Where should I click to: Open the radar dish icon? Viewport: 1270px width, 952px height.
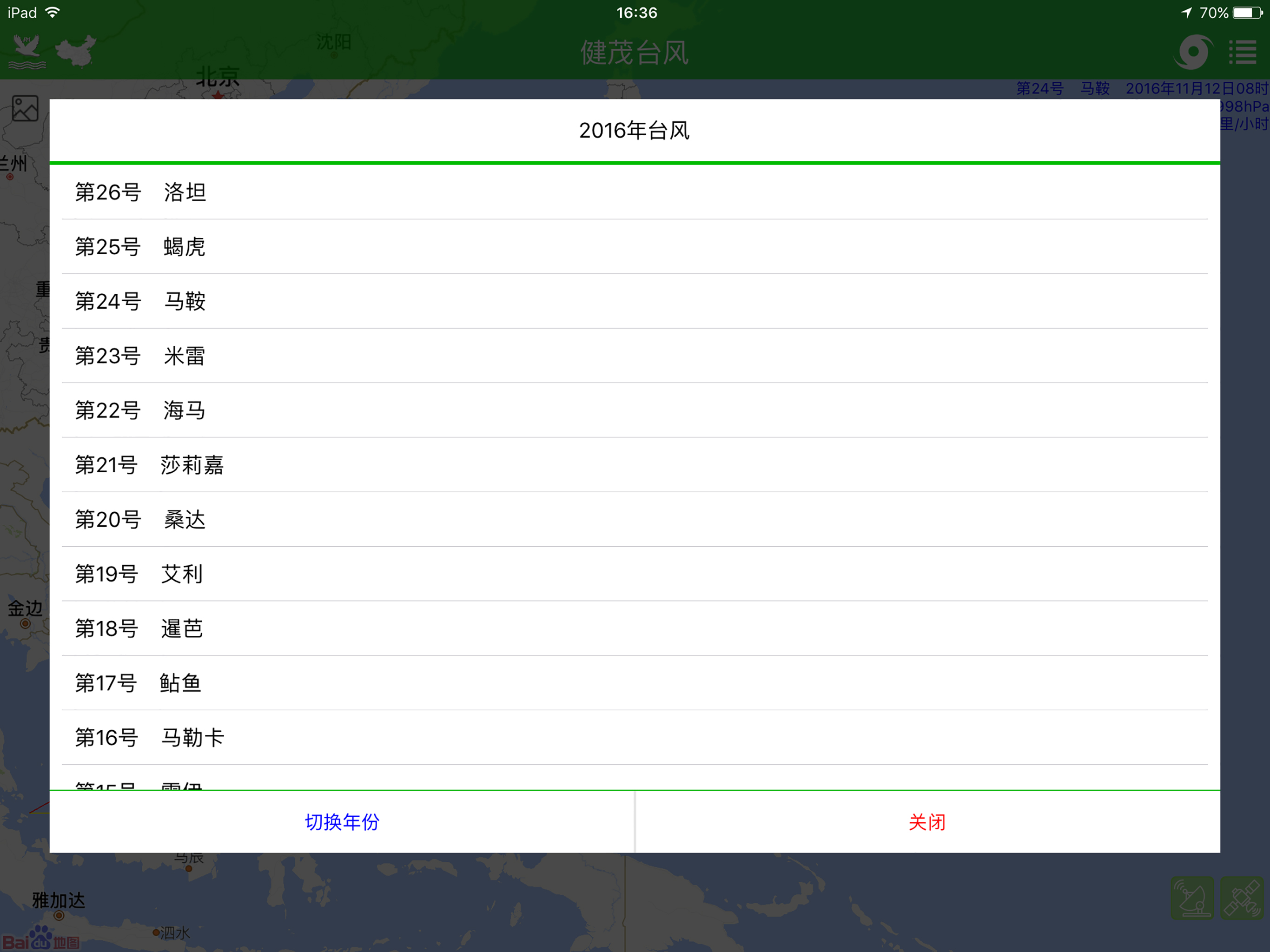coord(1192,899)
